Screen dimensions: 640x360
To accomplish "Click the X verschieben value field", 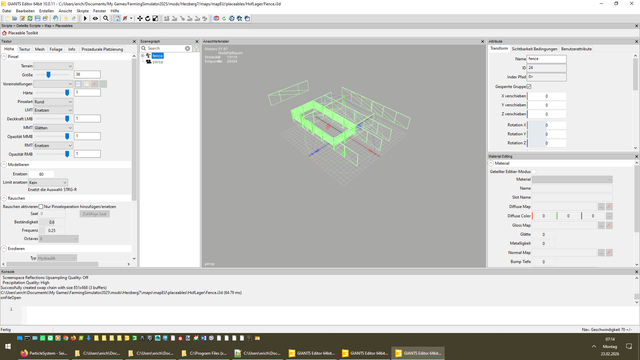I will 547,96.
